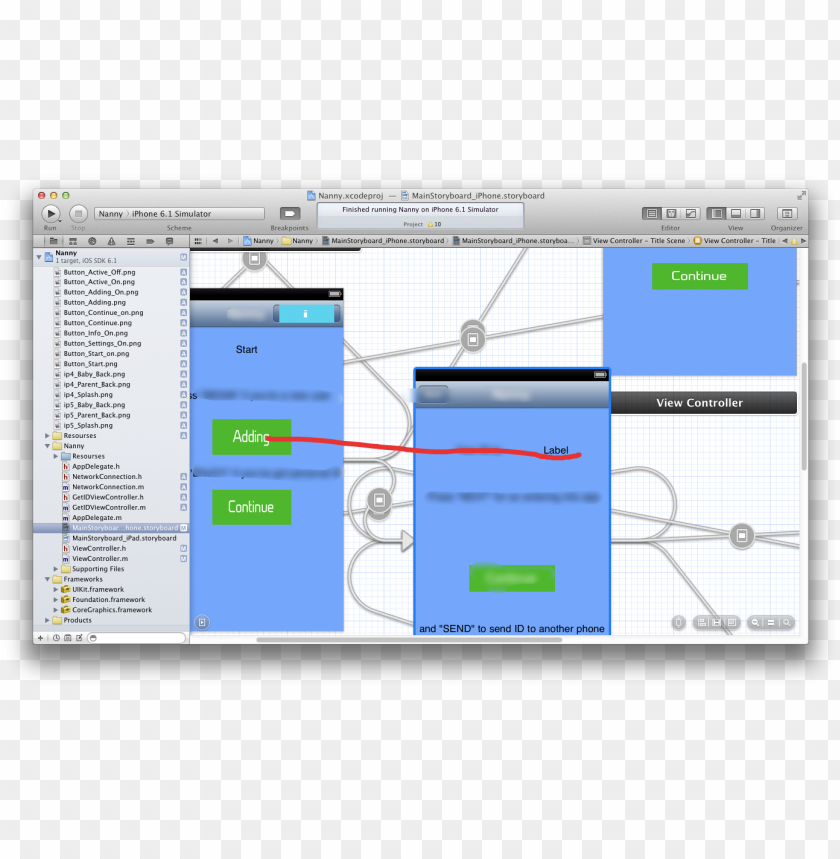Collapse the Frameworks group
The height and width of the screenshot is (859, 840).
[47, 579]
